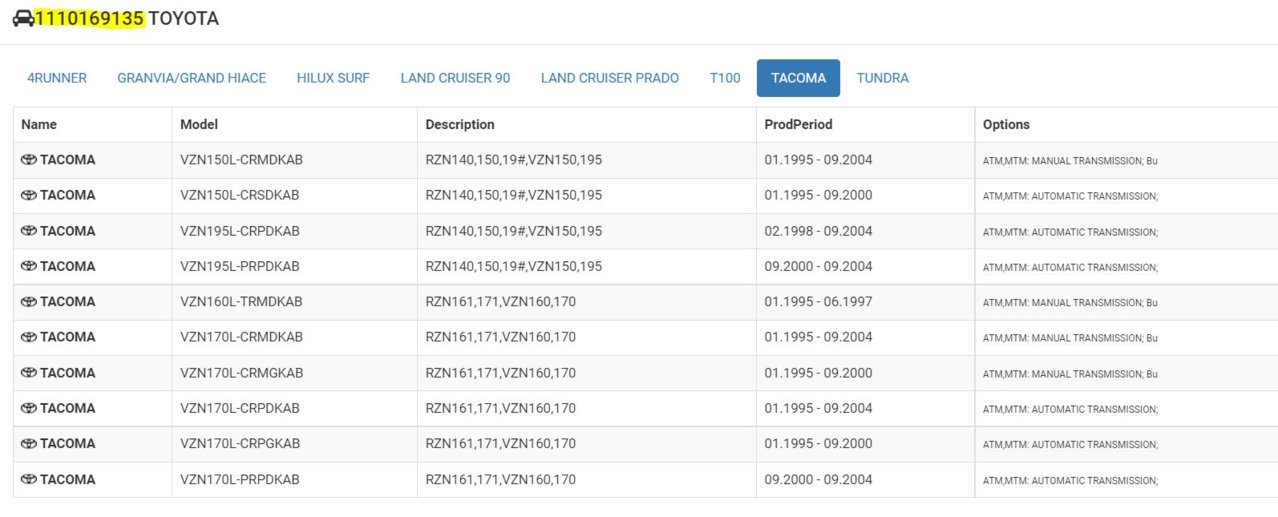Click TACOMA name in the VZN195L-CRPDKAB row
Image resolution: width=1278 pixels, height=517 pixels.
click(68, 231)
